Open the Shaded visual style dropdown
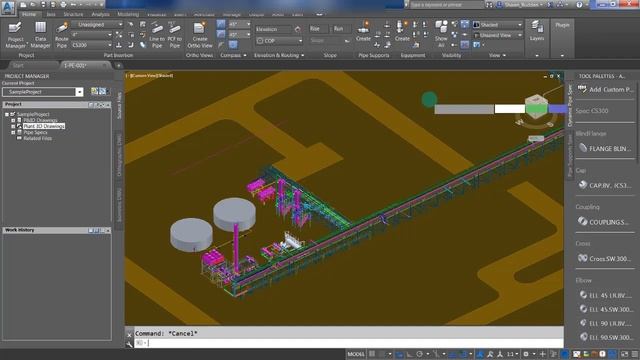This screenshot has height=360, width=640. click(498, 25)
